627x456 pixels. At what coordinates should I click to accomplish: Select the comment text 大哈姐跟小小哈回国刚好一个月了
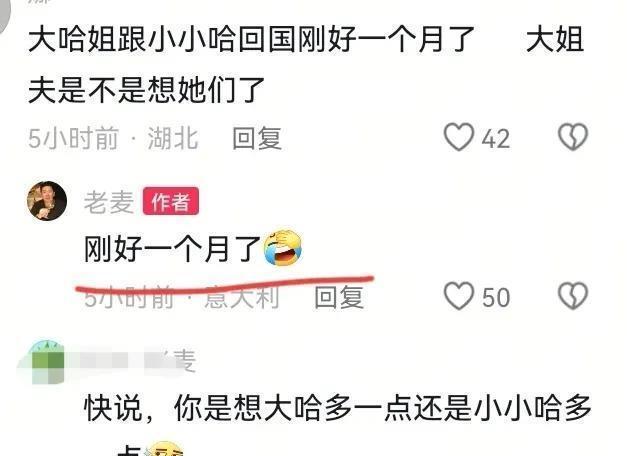pyautogui.click(x=251, y=40)
